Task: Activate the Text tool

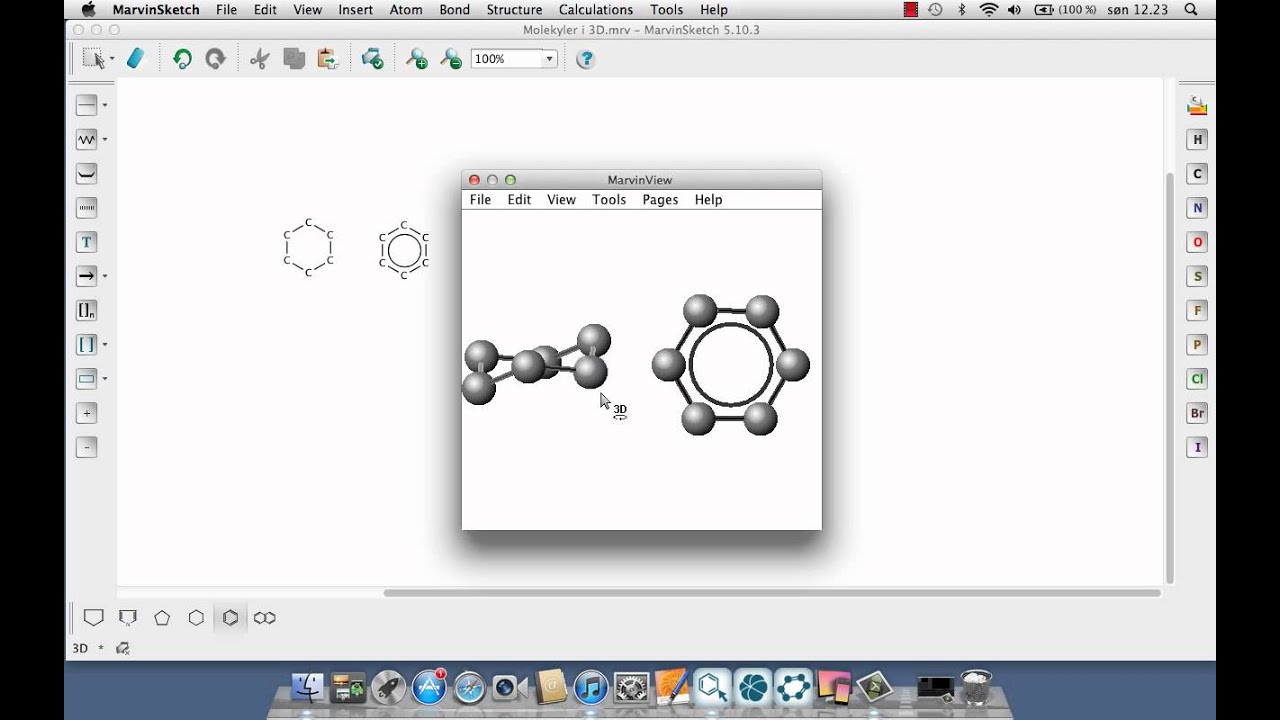Action: point(87,242)
